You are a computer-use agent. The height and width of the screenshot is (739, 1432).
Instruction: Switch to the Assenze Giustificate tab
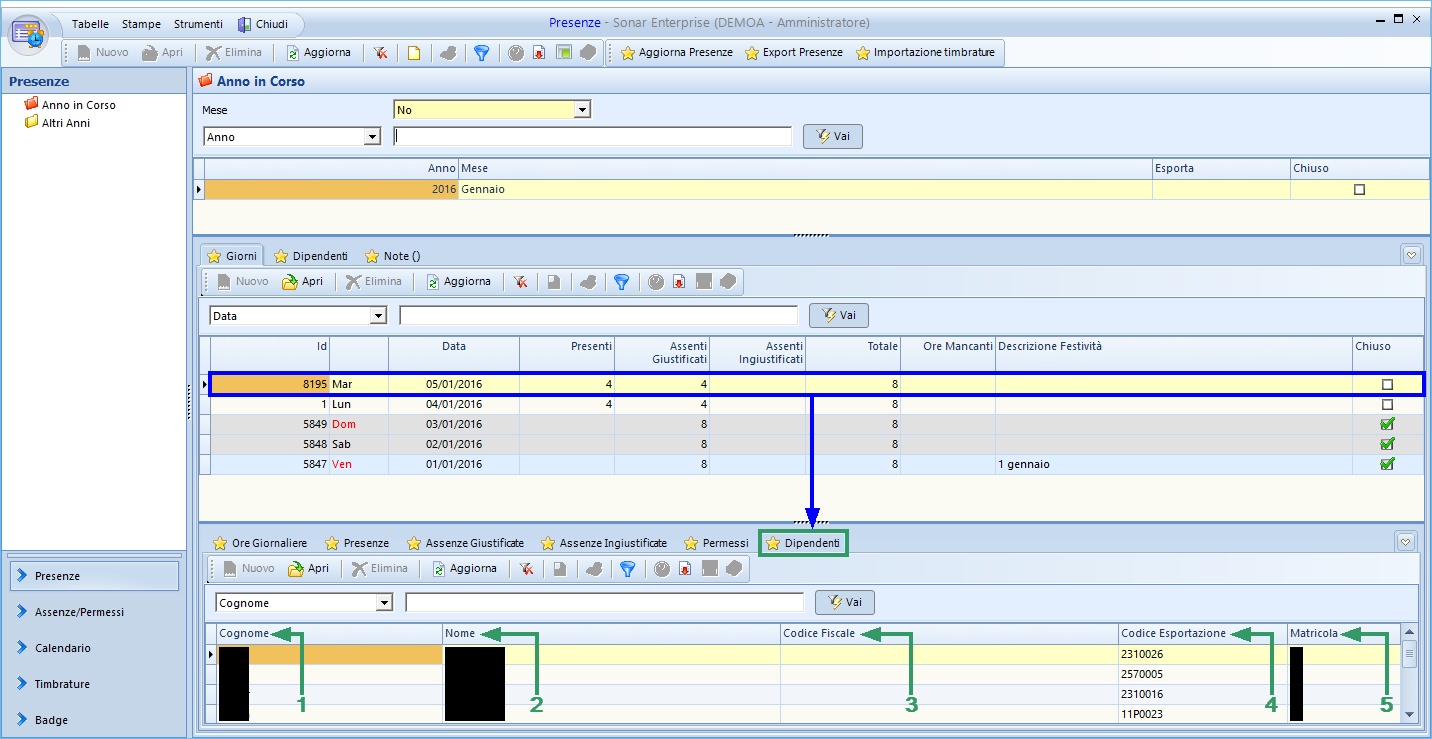click(x=465, y=543)
